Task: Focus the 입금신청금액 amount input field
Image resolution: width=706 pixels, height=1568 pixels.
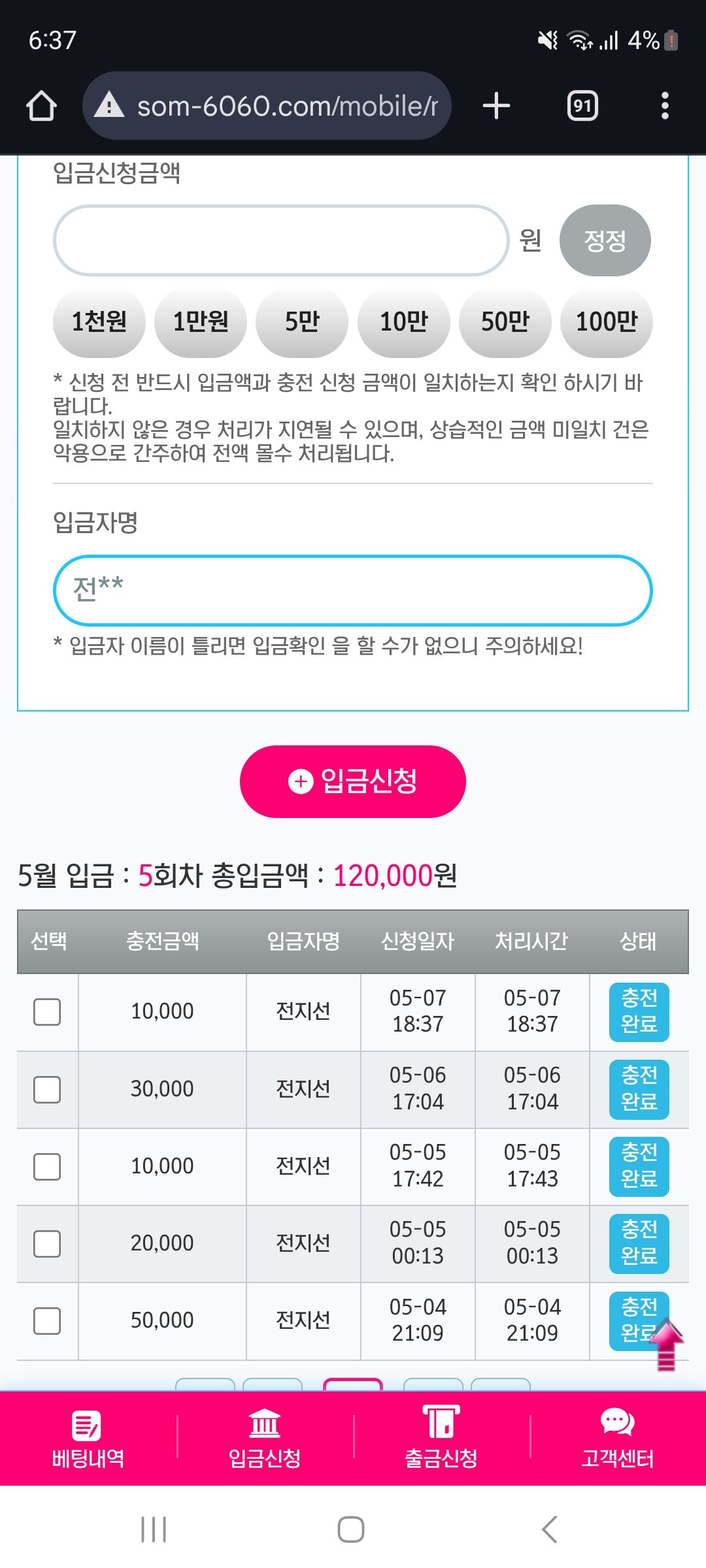Action: click(x=281, y=240)
